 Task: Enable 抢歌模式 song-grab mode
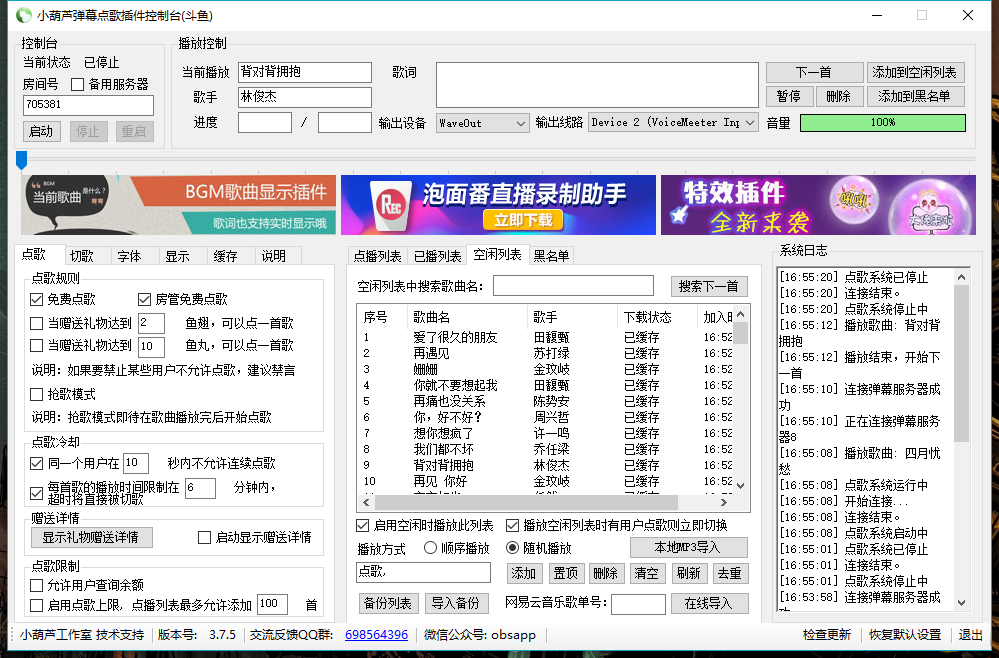coord(36,394)
